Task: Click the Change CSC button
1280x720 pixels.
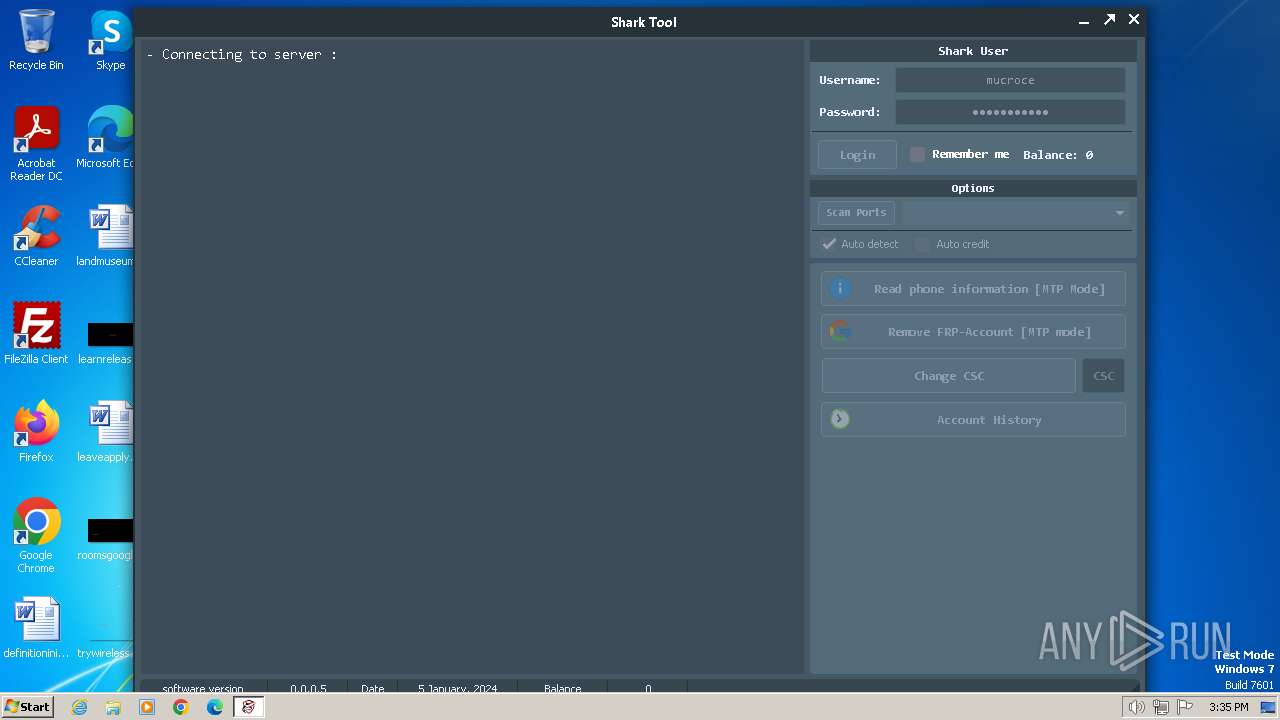Action: point(949,376)
